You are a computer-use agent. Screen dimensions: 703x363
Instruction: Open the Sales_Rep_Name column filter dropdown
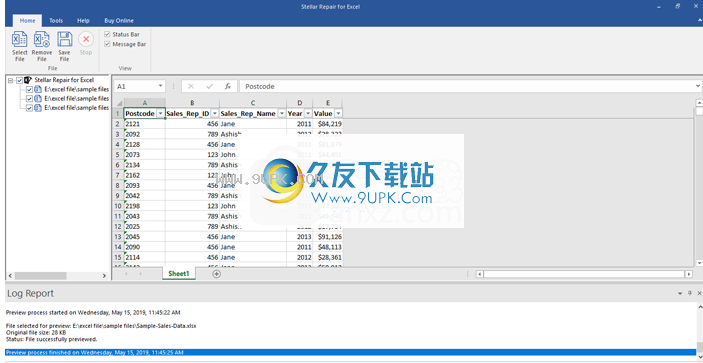[x=282, y=114]
